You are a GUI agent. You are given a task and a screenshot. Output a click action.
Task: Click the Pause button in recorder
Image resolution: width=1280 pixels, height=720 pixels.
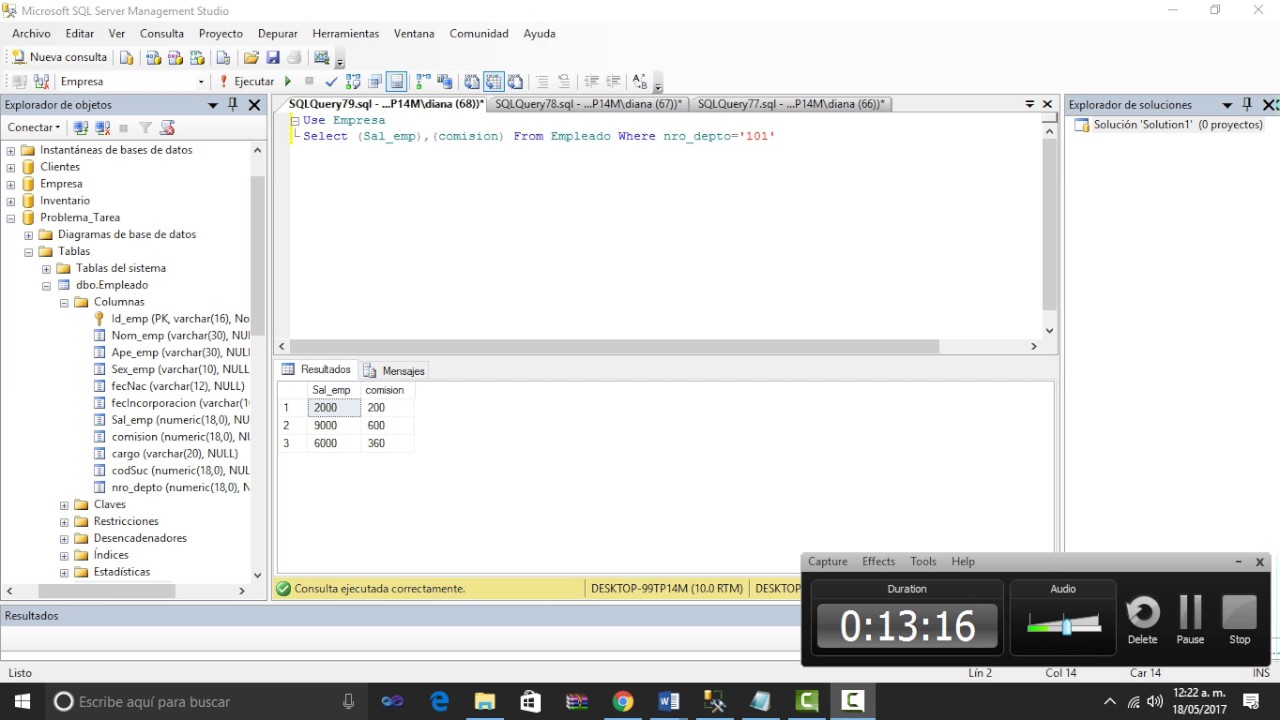1190,620
